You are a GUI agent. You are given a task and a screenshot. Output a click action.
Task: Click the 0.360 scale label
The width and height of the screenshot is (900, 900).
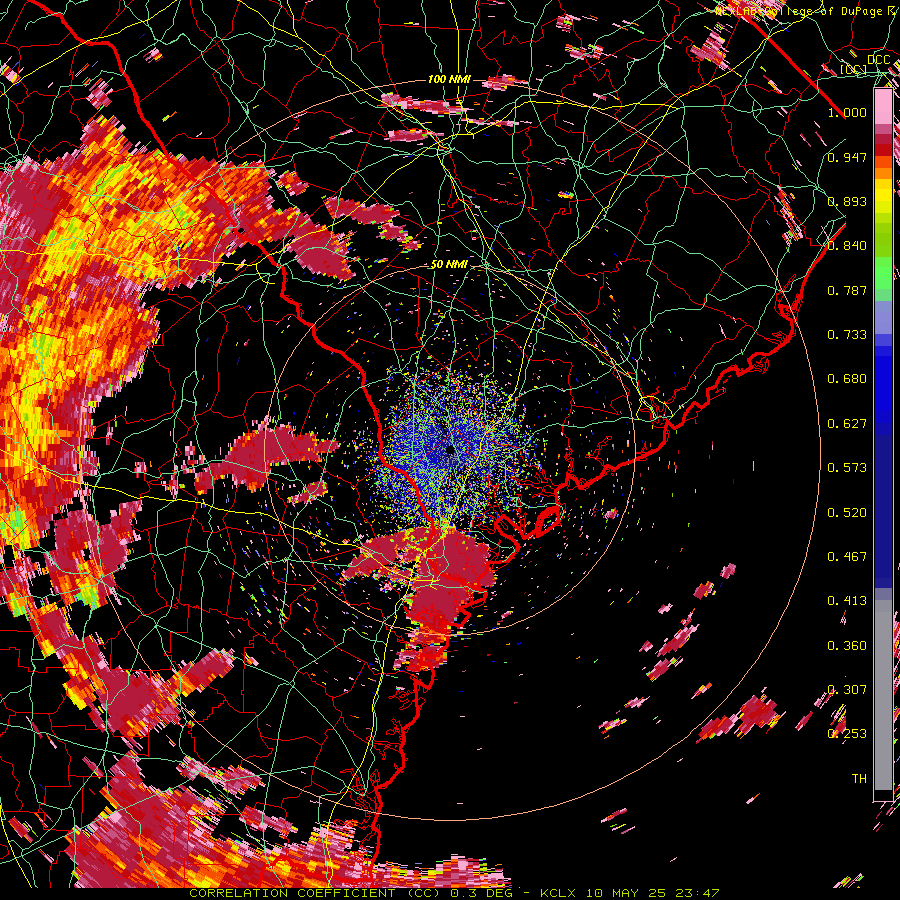847,646
